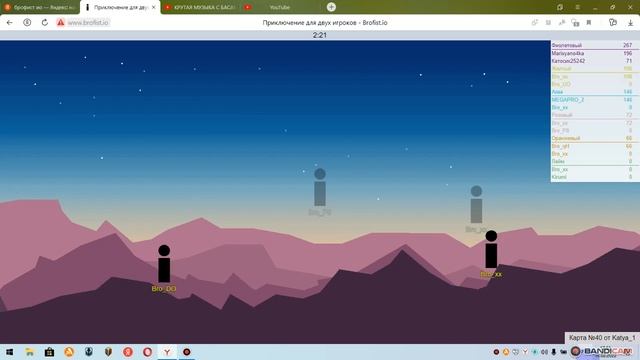Open the Yandex shield protect icon
Screen dimensions: 640x360
(612, 22)
